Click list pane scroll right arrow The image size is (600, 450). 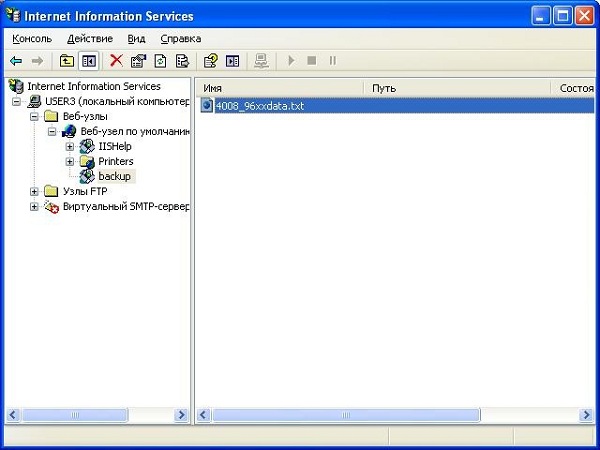point(586,415)
